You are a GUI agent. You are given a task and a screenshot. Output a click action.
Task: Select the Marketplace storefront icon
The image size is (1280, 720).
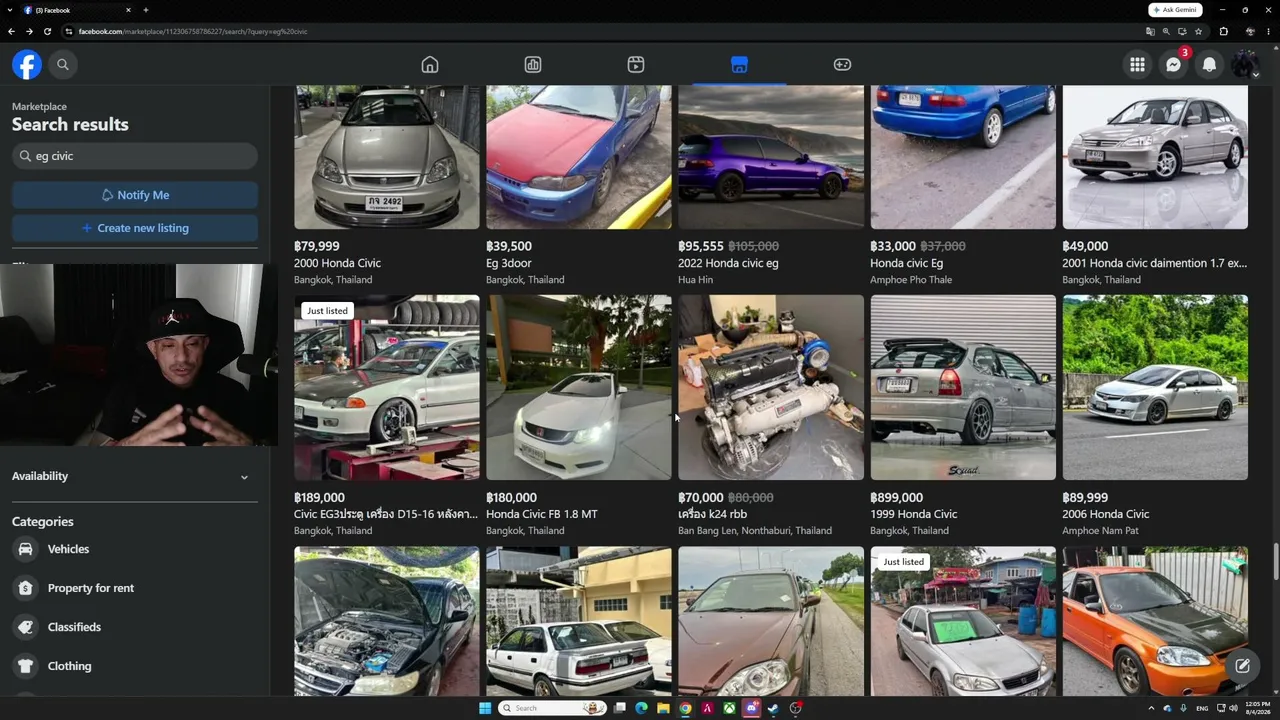click(739, 65)
